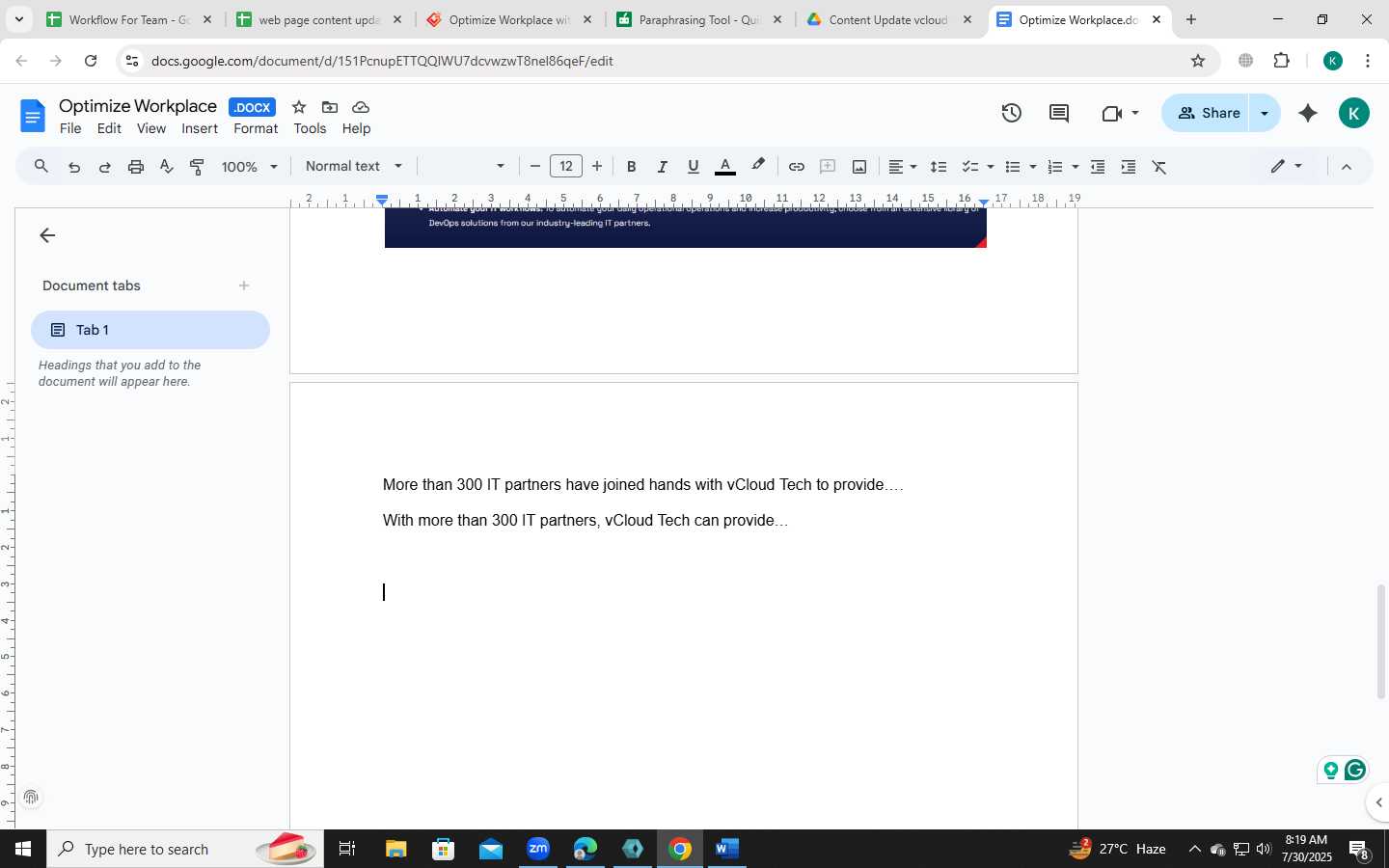The width and height of the screenshot is (1389, 868).
Task: Click the Redo arrow icon
Action: tap(105, 167)
